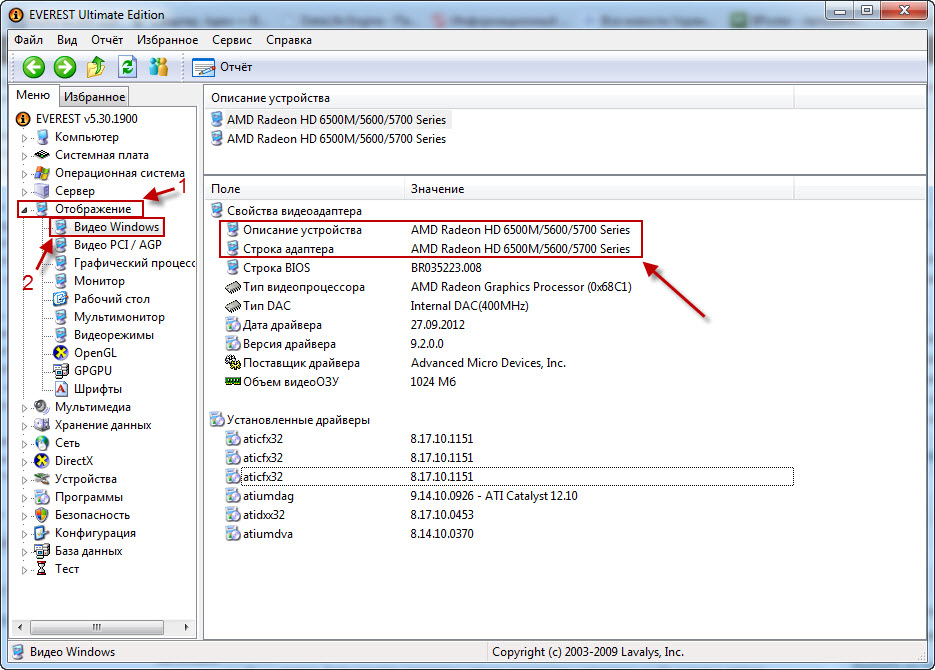Screen dimensions: 935x670
Task: Click the Конфигурация tree icon
Action: [x=42, y=533]
